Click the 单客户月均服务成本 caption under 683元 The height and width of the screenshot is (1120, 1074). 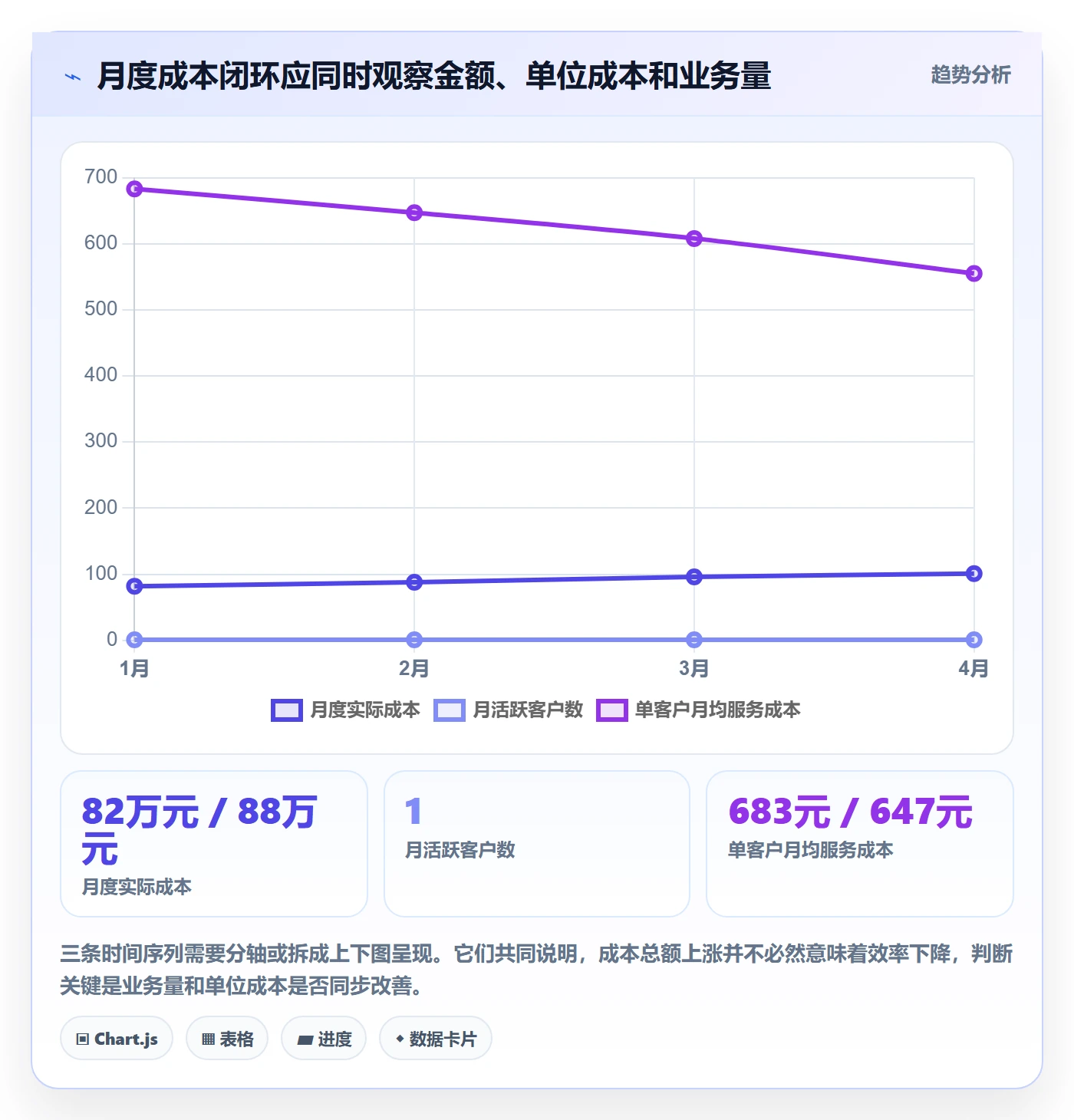tap(811, 850)
